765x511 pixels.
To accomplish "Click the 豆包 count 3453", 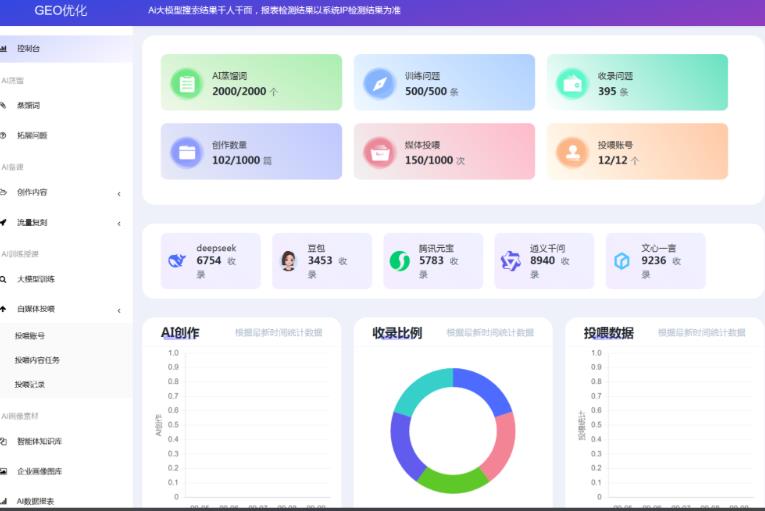I will coord(320,261).
